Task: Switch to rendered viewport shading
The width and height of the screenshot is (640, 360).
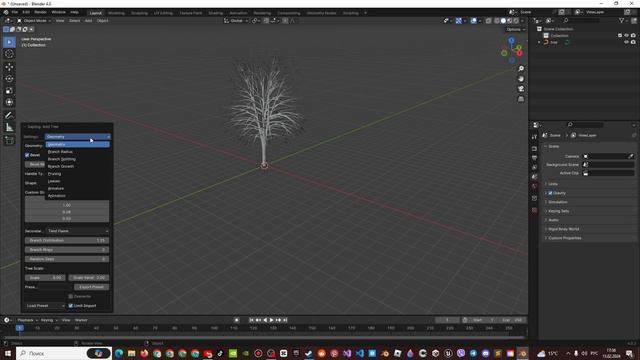Action: pyautogui.click(x=516, y=21)
